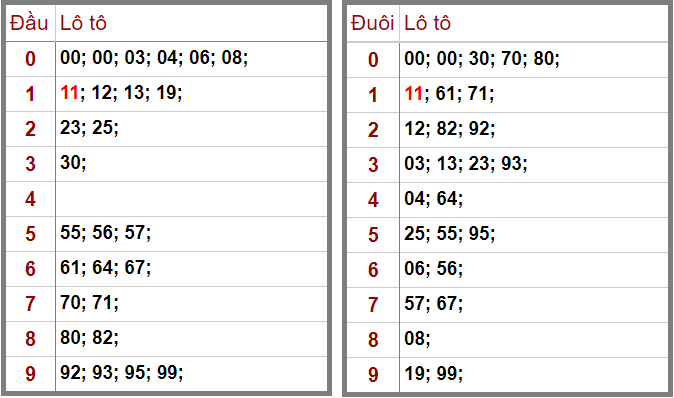Click the empty Lô tô cell for Đầu 4
The image size is (674, 398).
click(191, 199)
